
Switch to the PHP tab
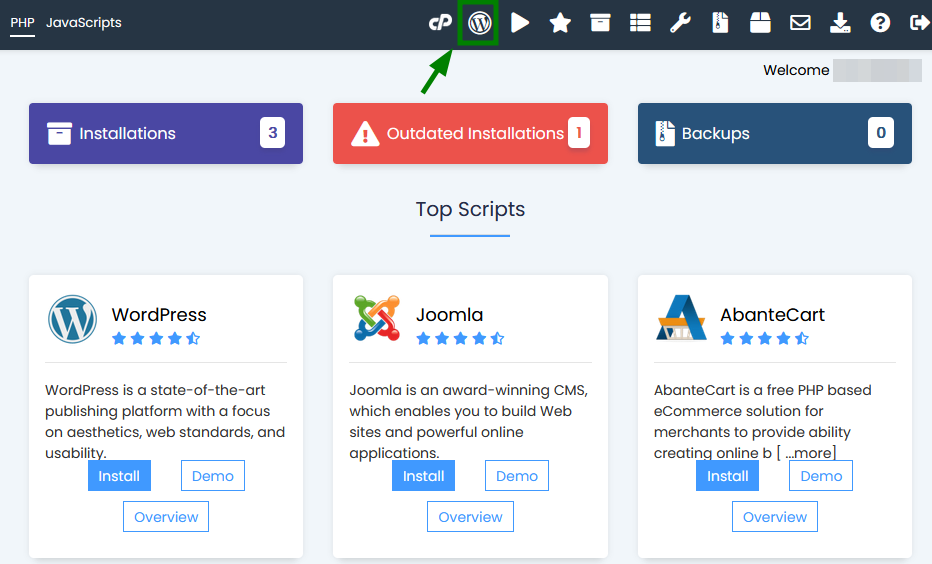(23, 23)
